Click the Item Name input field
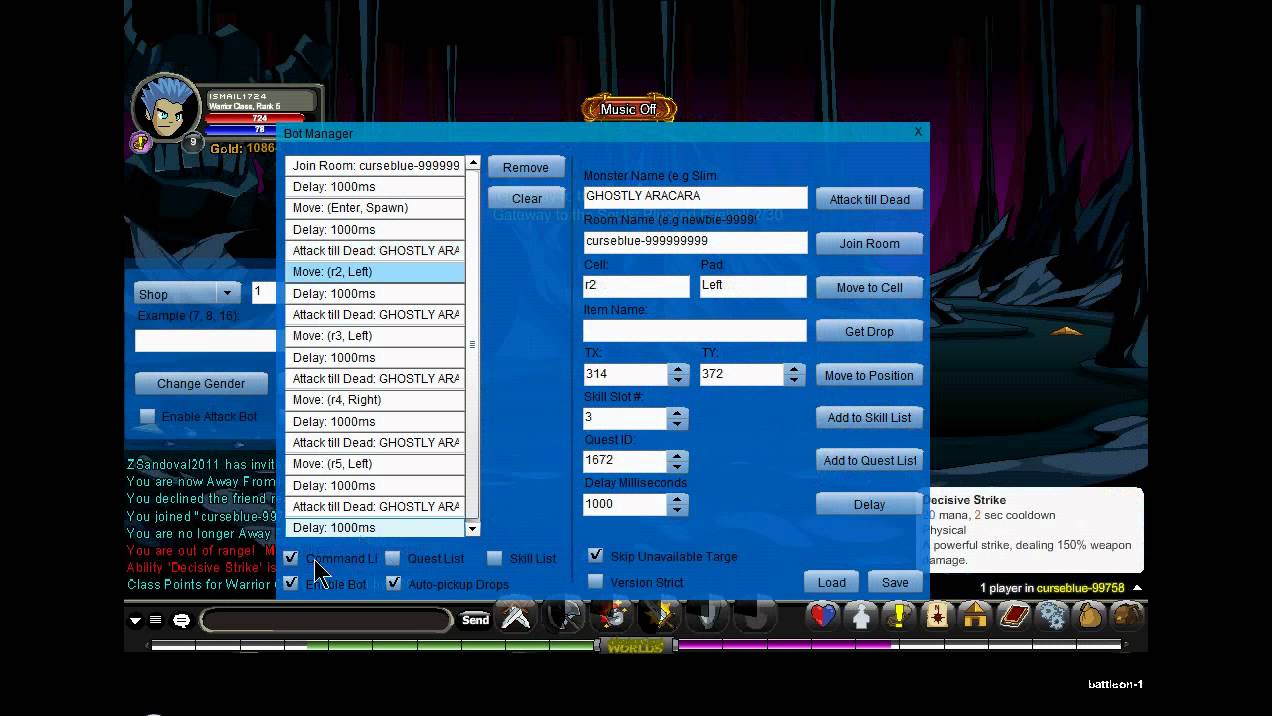 (x=695, y=330)
